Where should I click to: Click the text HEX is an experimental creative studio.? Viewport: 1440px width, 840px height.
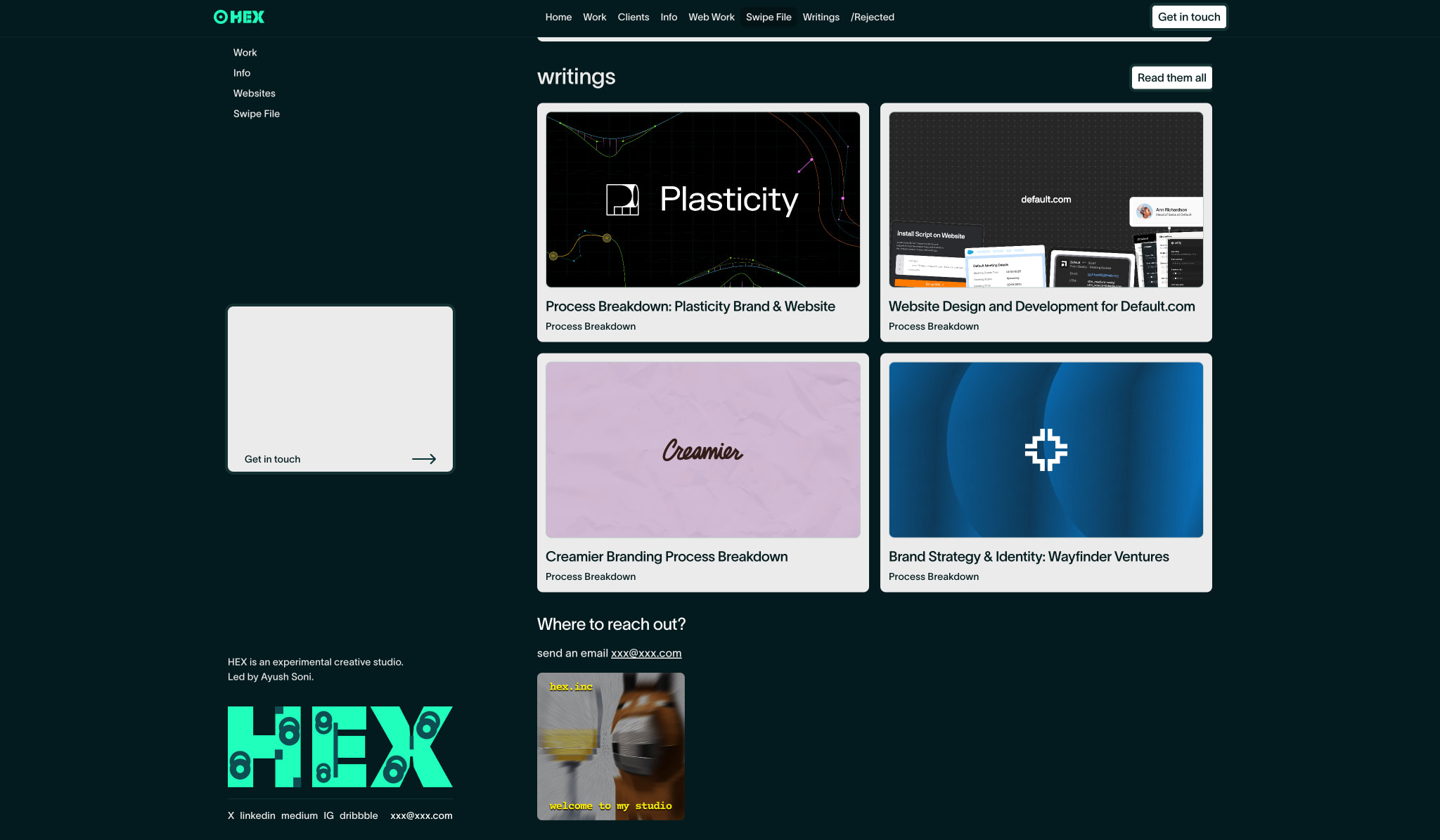(x=316, y=662)
